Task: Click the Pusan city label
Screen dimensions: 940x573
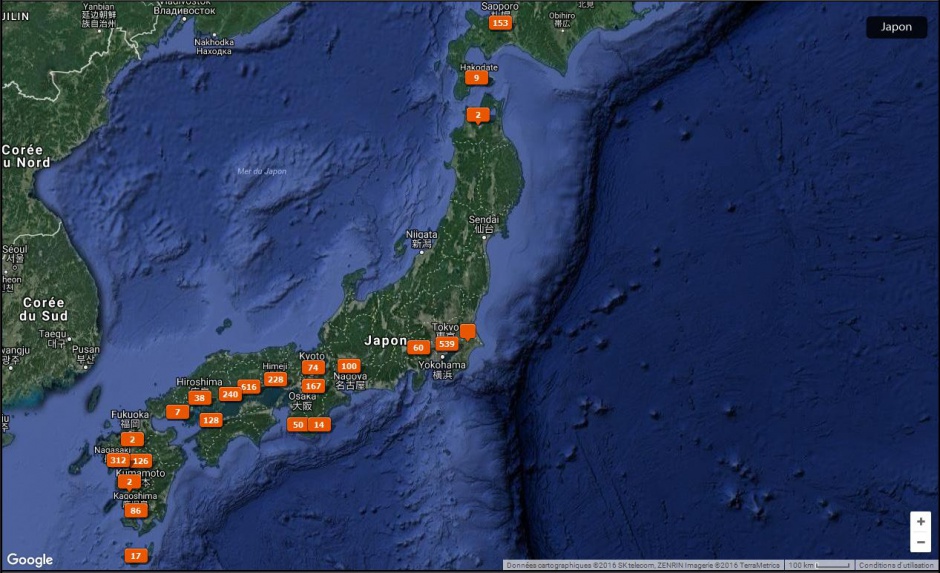Action: coord(86,354)
